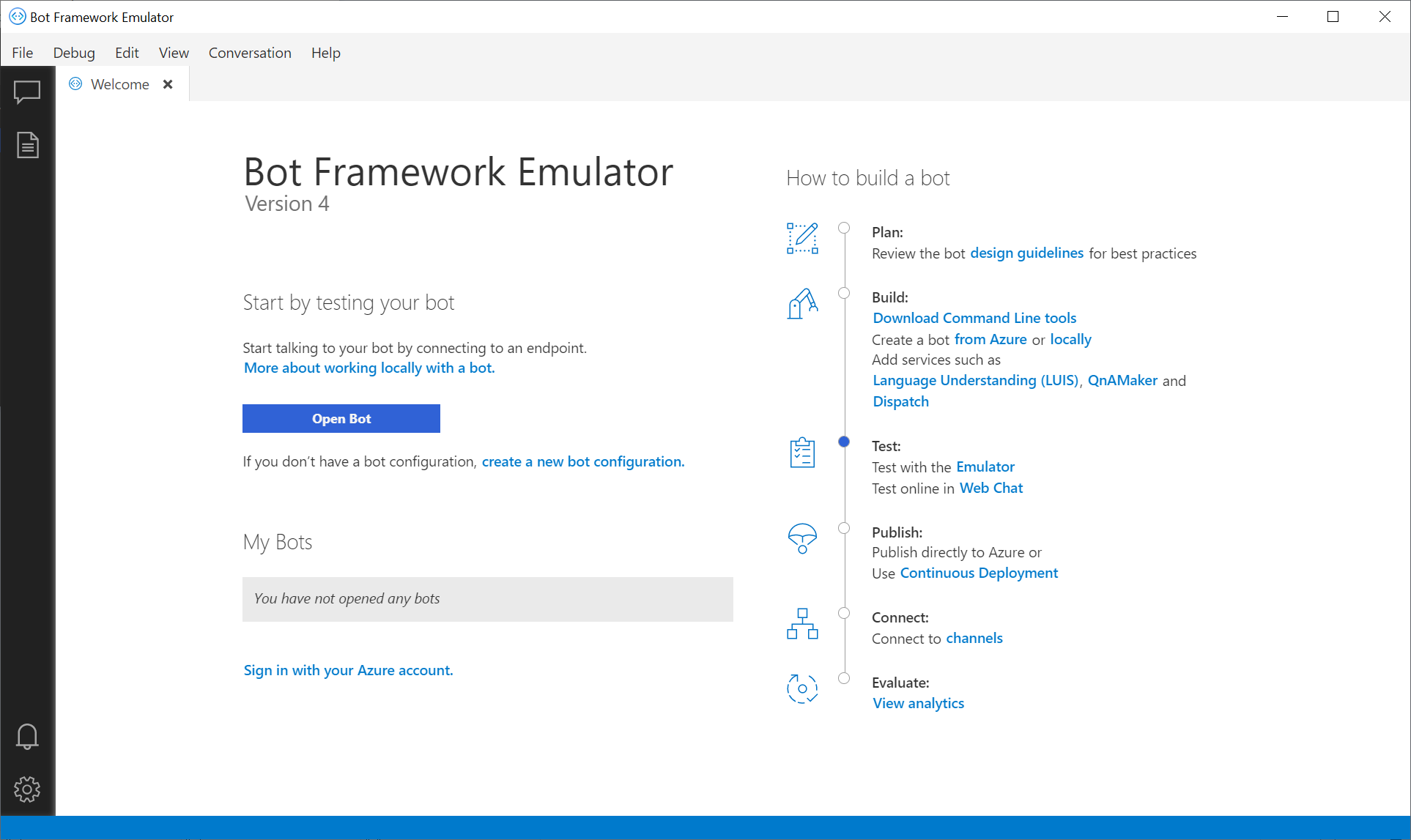
Task: Click the Emulator link in Test section
Action: (x=985, y=467)
